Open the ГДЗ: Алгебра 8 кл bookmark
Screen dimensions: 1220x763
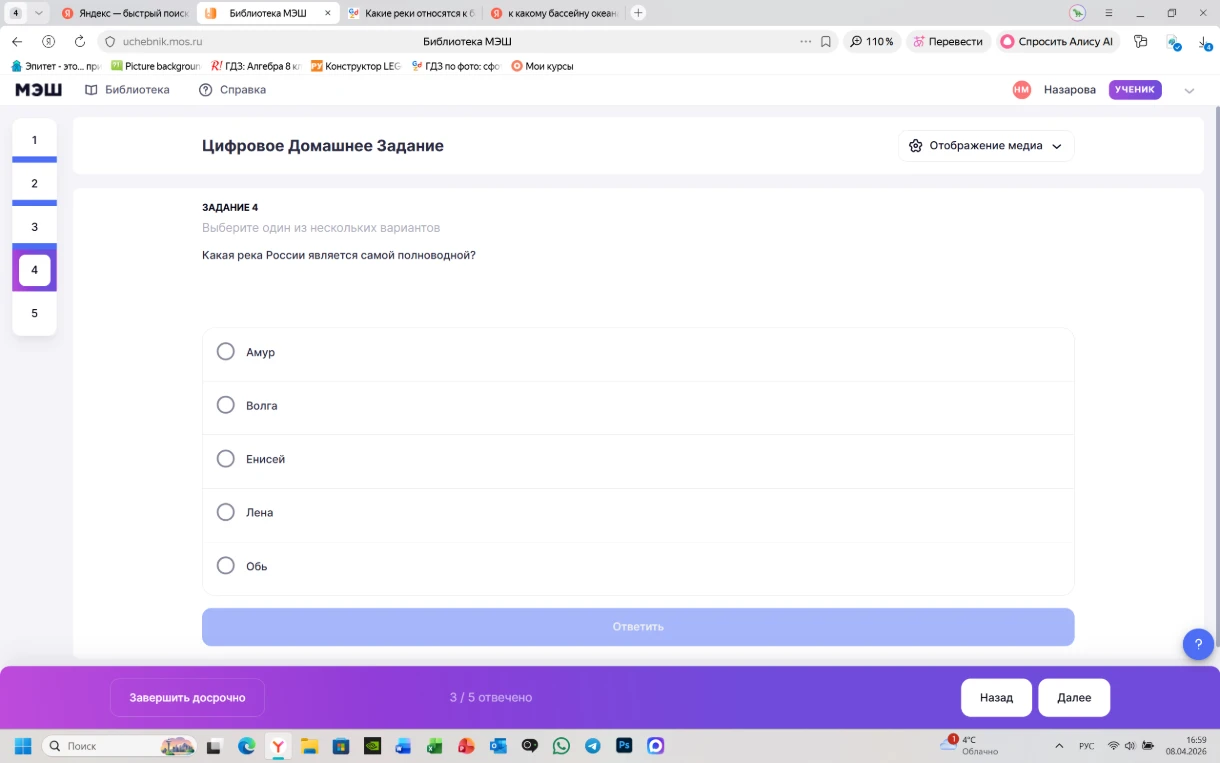click(x=256, y=66)
